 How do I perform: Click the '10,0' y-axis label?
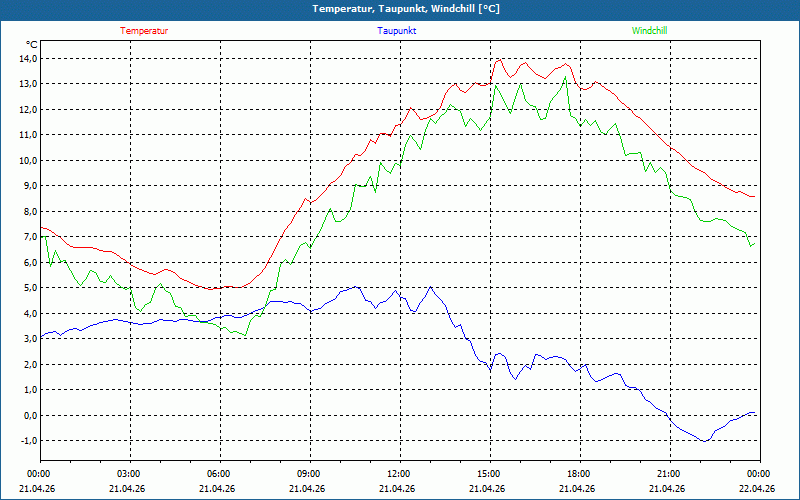click(29, 161)
